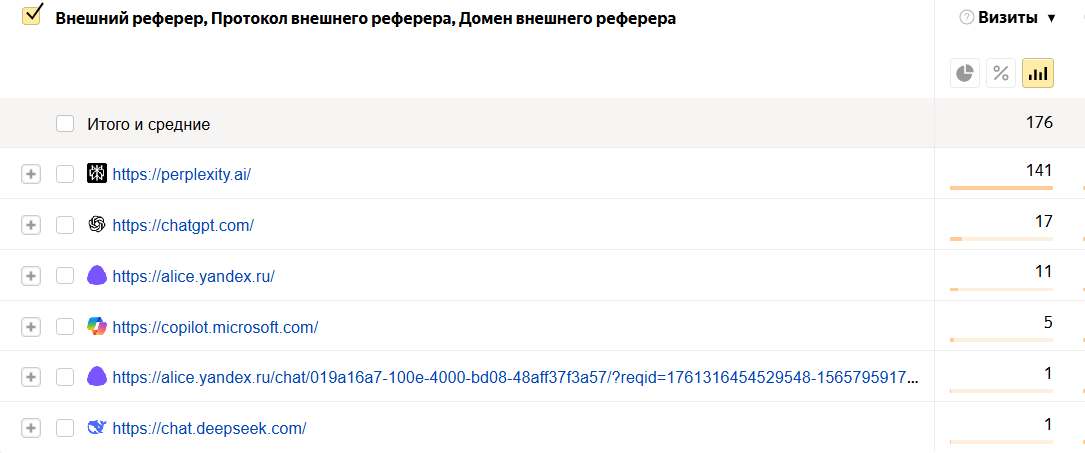Screen dimensions: 1085x453
Task: Switch to pie chart view icon
Action: coord(965,73)
